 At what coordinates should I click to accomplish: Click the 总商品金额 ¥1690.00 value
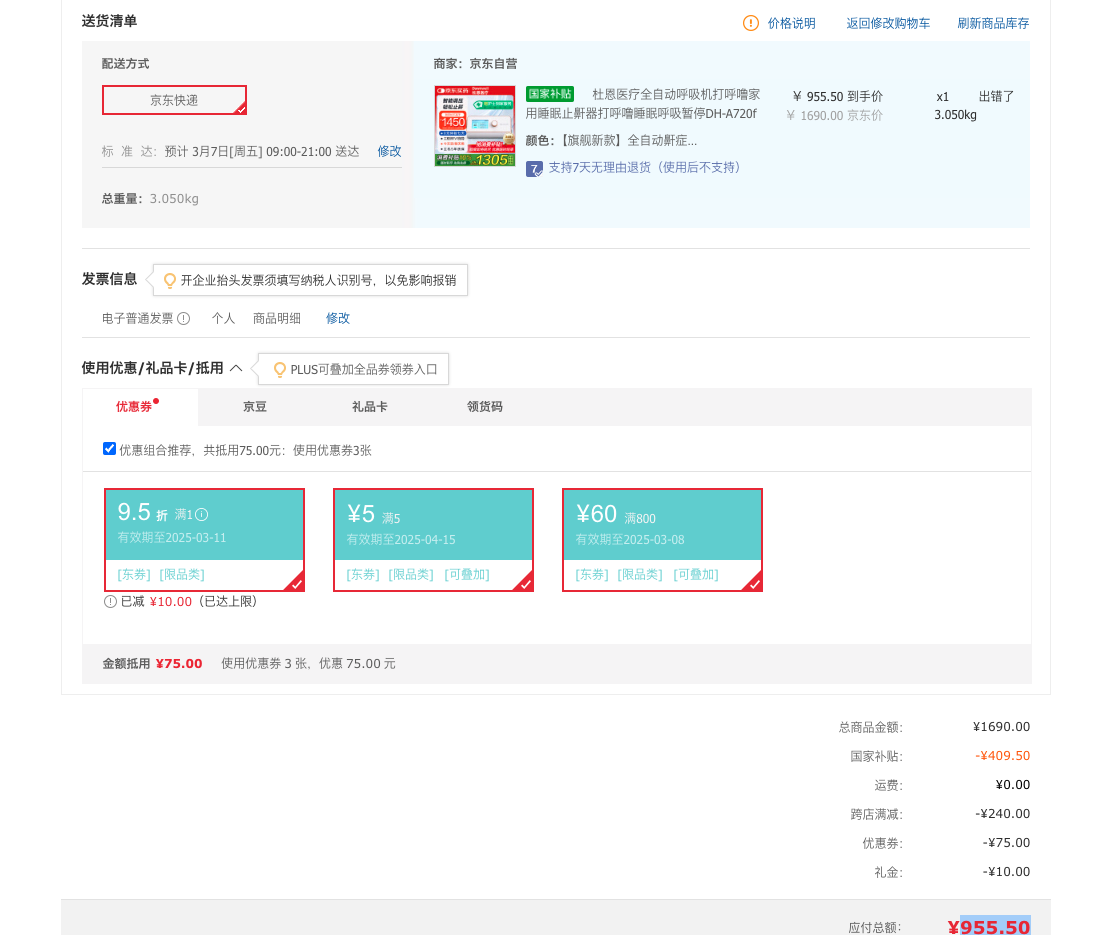point(1001,727)
